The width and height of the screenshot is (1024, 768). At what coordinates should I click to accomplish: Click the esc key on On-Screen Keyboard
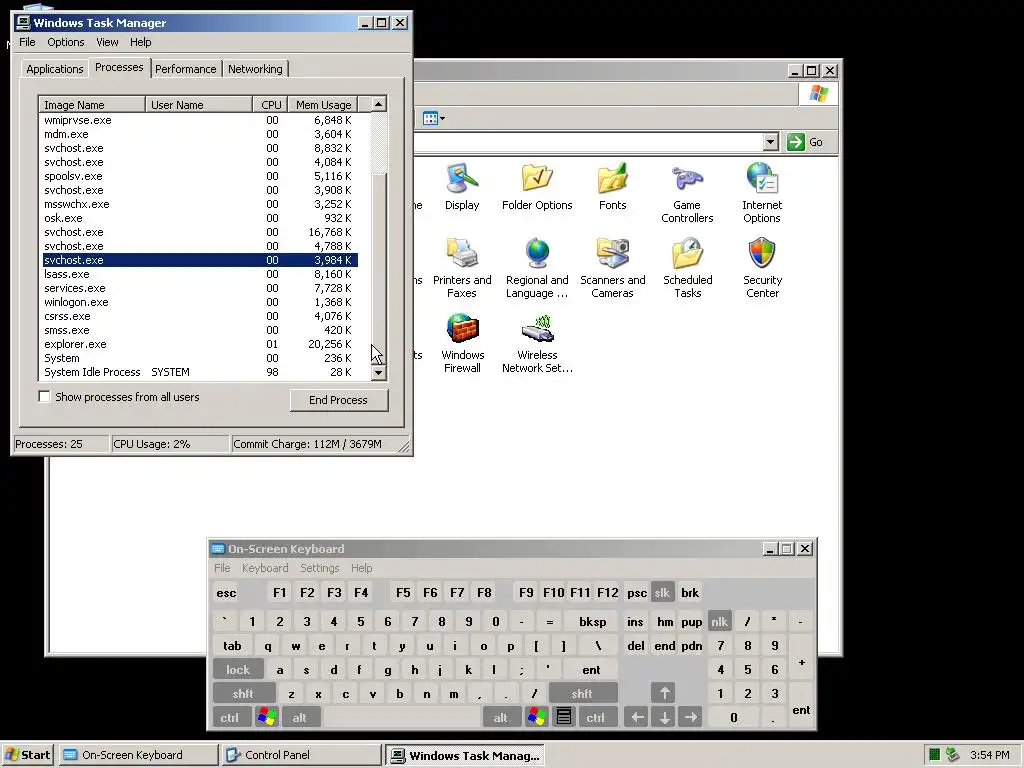(x=227, y=592)
